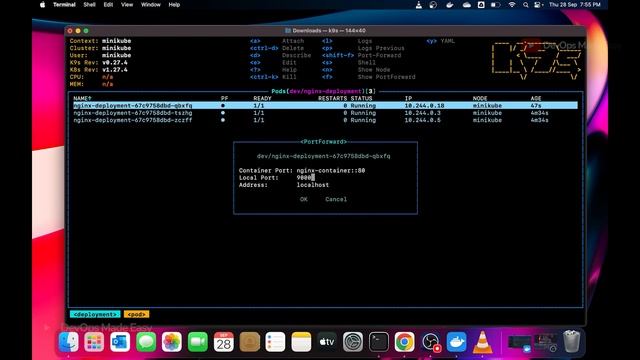
Task: Click the Logs Previous shortcut hint
Action: tap(363, 48)
